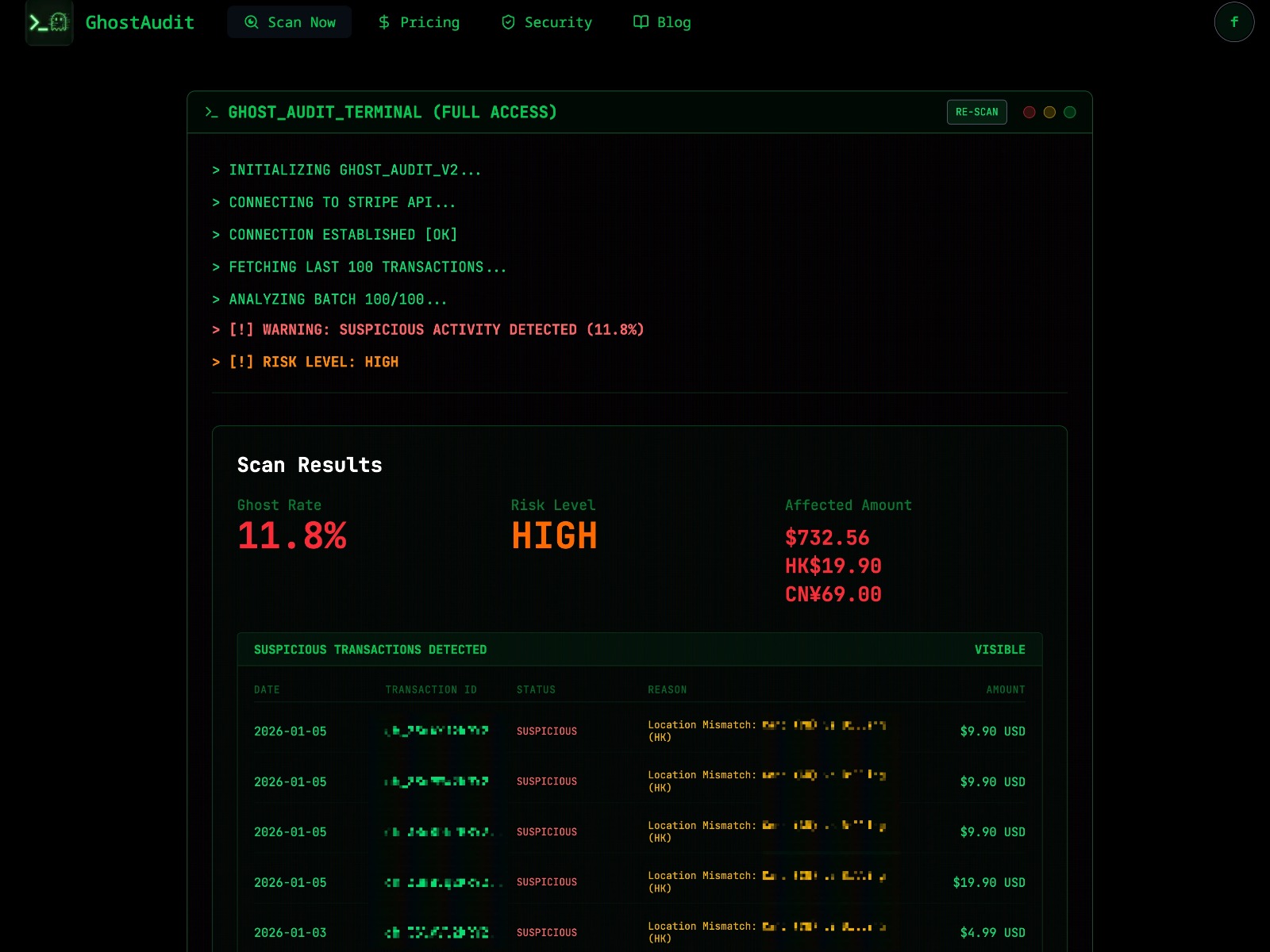
Task: Click the open book icon next to Blog
Action: click(640, 22)
